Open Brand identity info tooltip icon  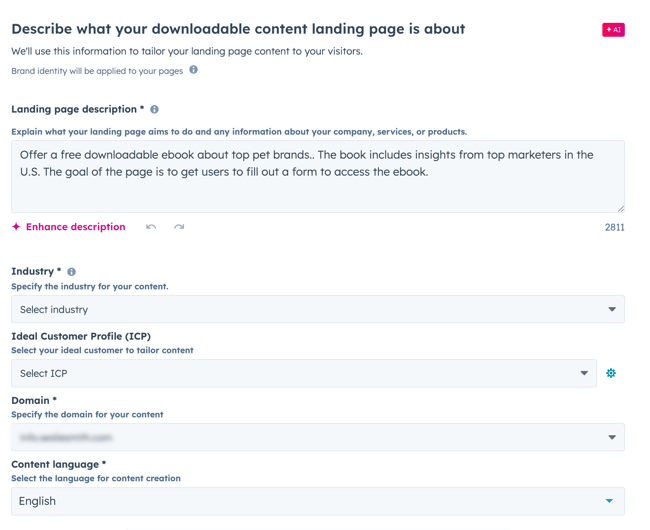tap(194, 70)
